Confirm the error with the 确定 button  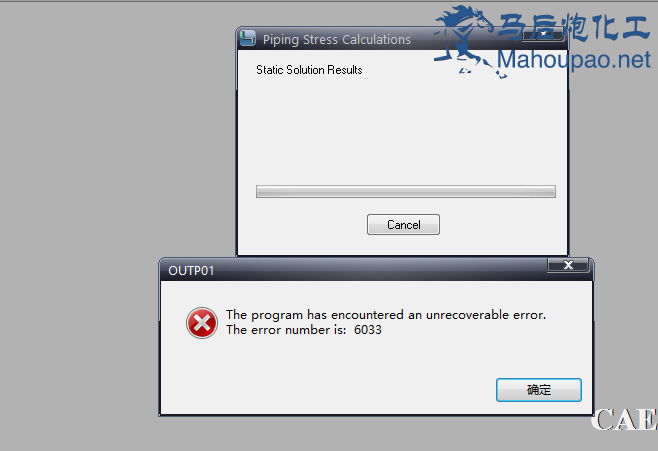pos(538,390)
